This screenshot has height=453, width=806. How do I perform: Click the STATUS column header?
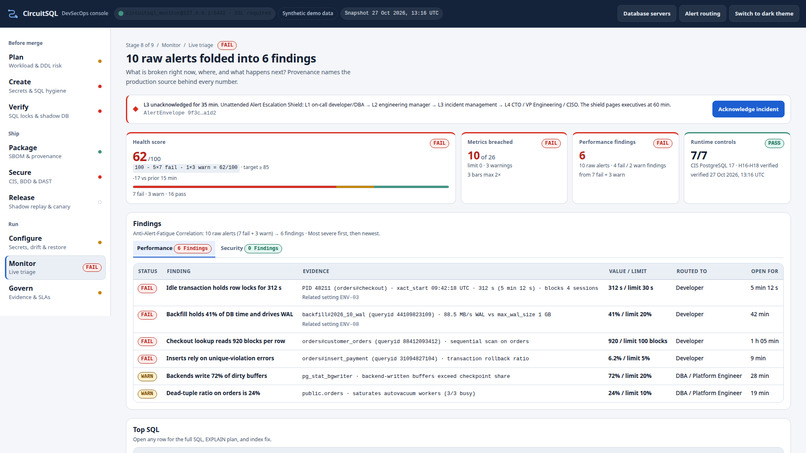point(148,271)
